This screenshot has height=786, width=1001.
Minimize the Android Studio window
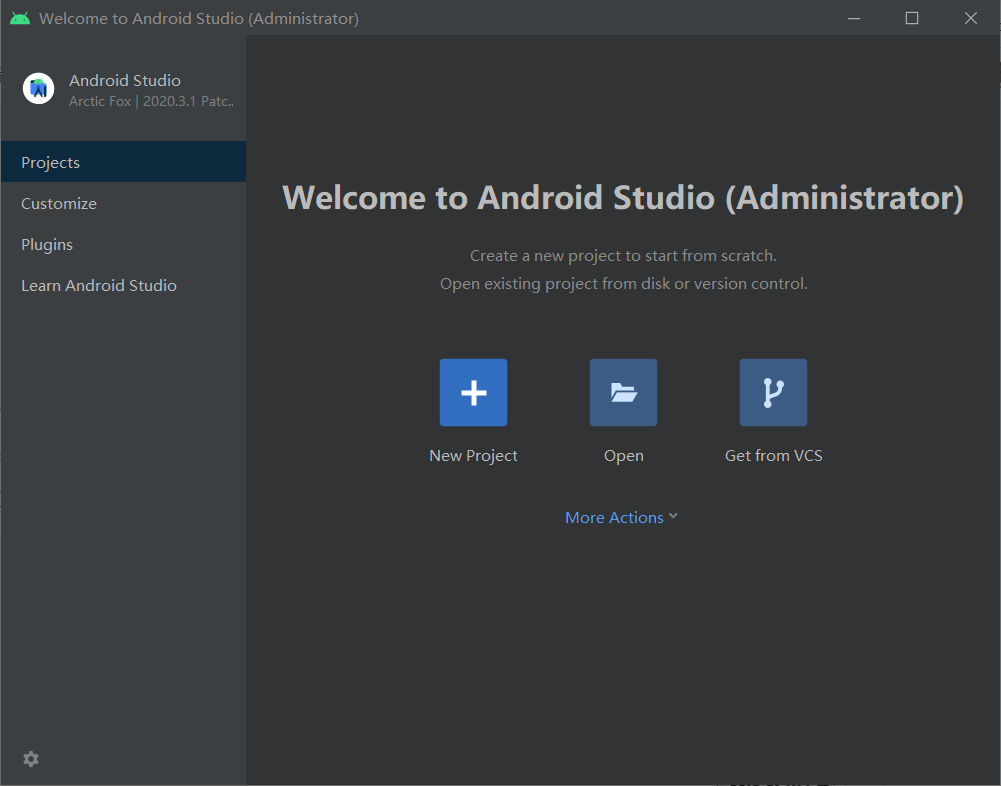click(x=853, y=18)
